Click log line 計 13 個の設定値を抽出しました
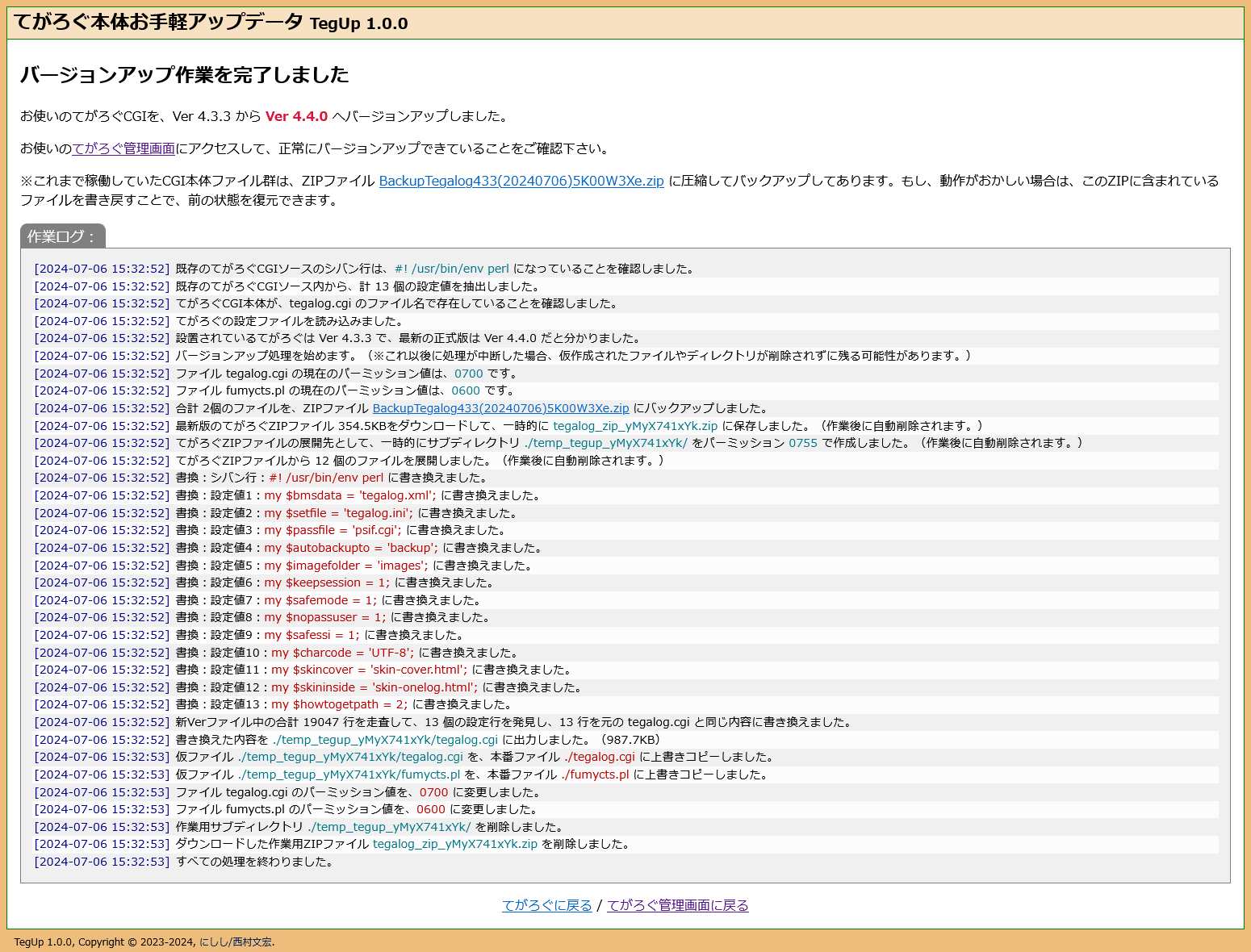The image size is (1251, 952). point(625,286)
